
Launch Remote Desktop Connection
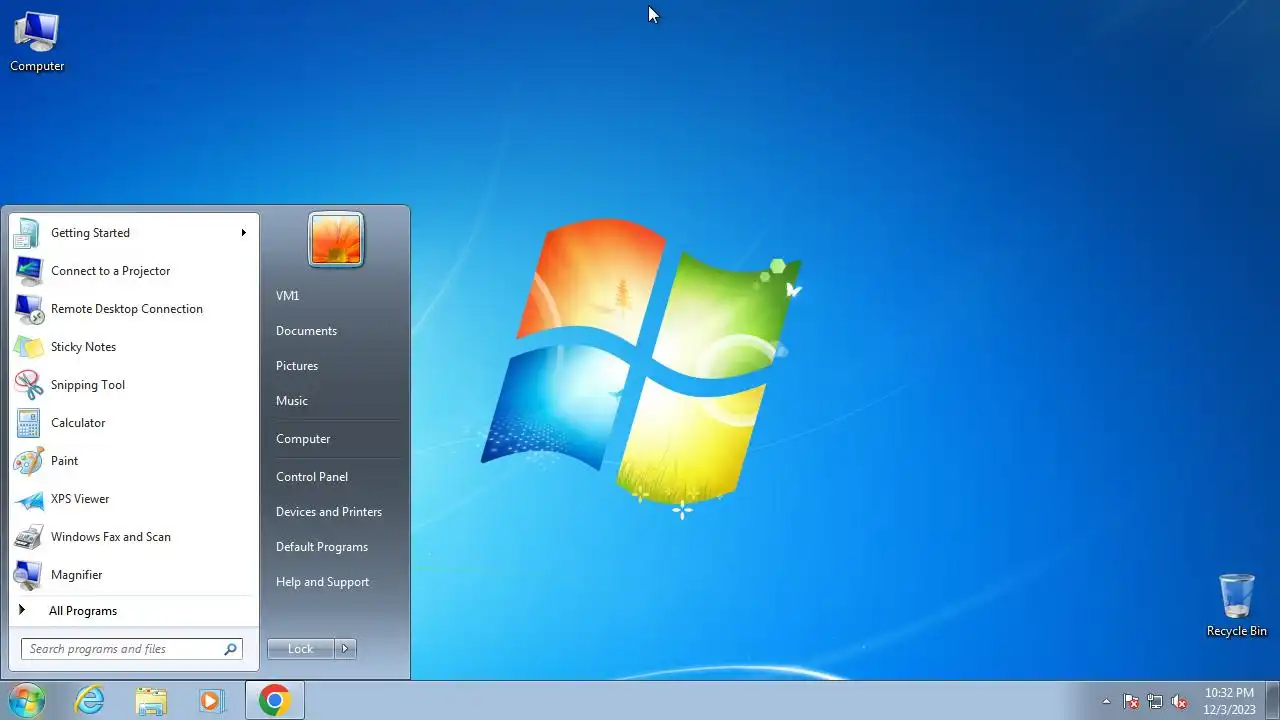pyautogui.click(x=134, y=309)
